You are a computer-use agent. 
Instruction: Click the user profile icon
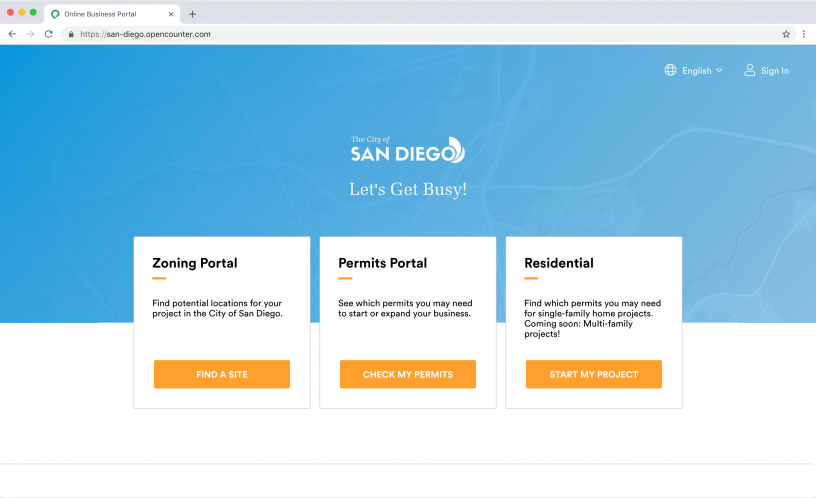click(x=749, y=70)
